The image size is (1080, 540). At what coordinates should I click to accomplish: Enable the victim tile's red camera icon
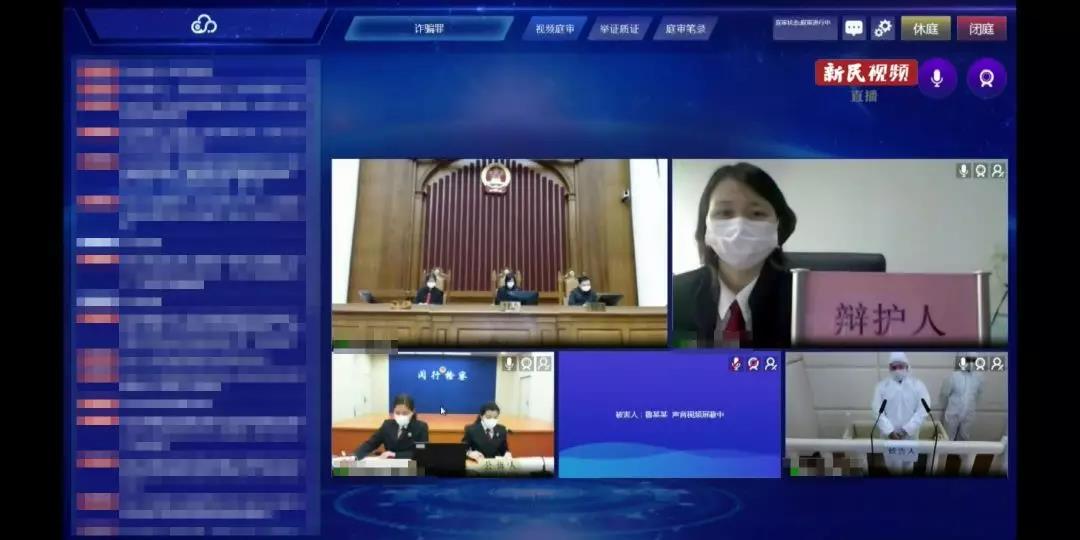click(x=754, y=363)
